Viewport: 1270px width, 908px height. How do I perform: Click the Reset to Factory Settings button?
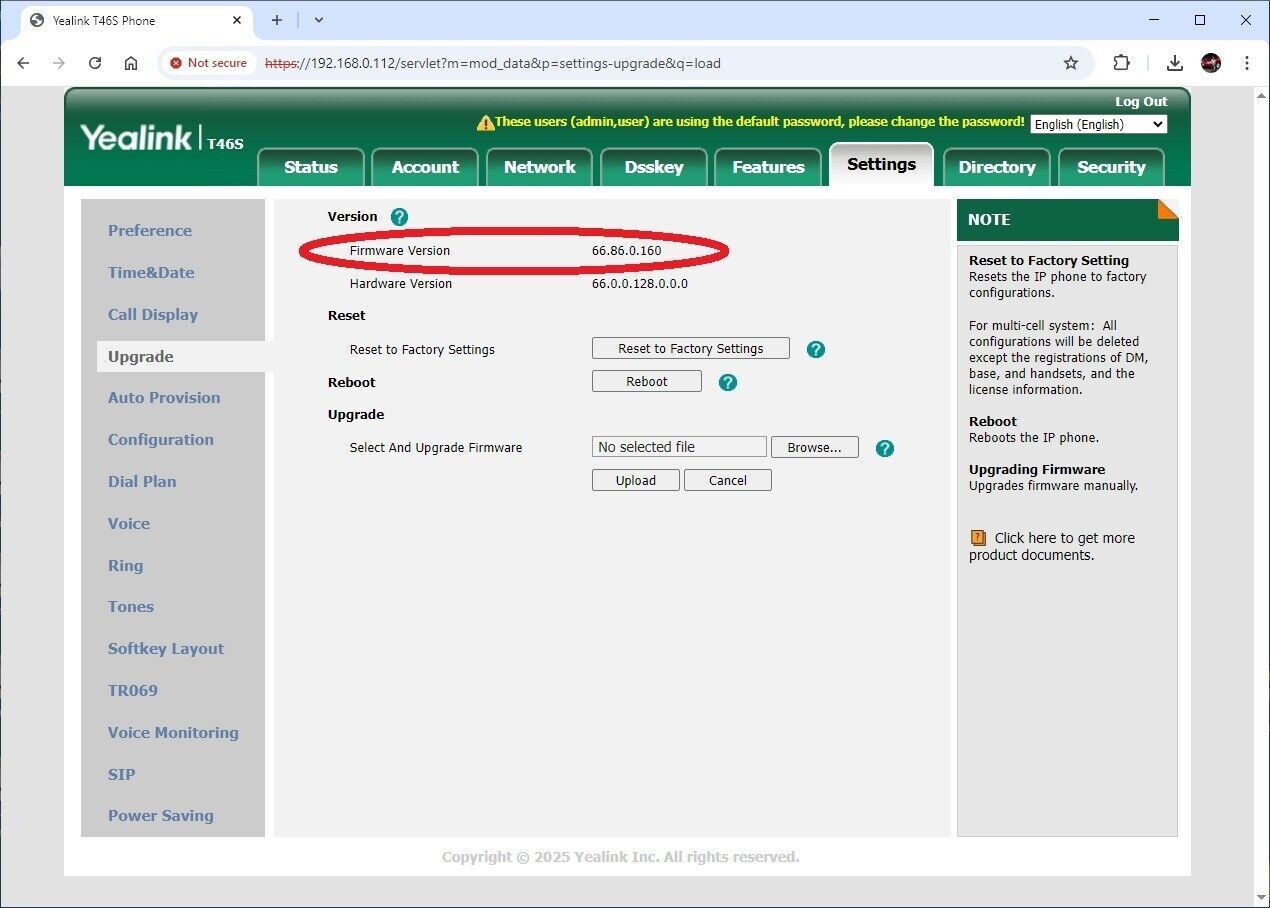(691, 348)
